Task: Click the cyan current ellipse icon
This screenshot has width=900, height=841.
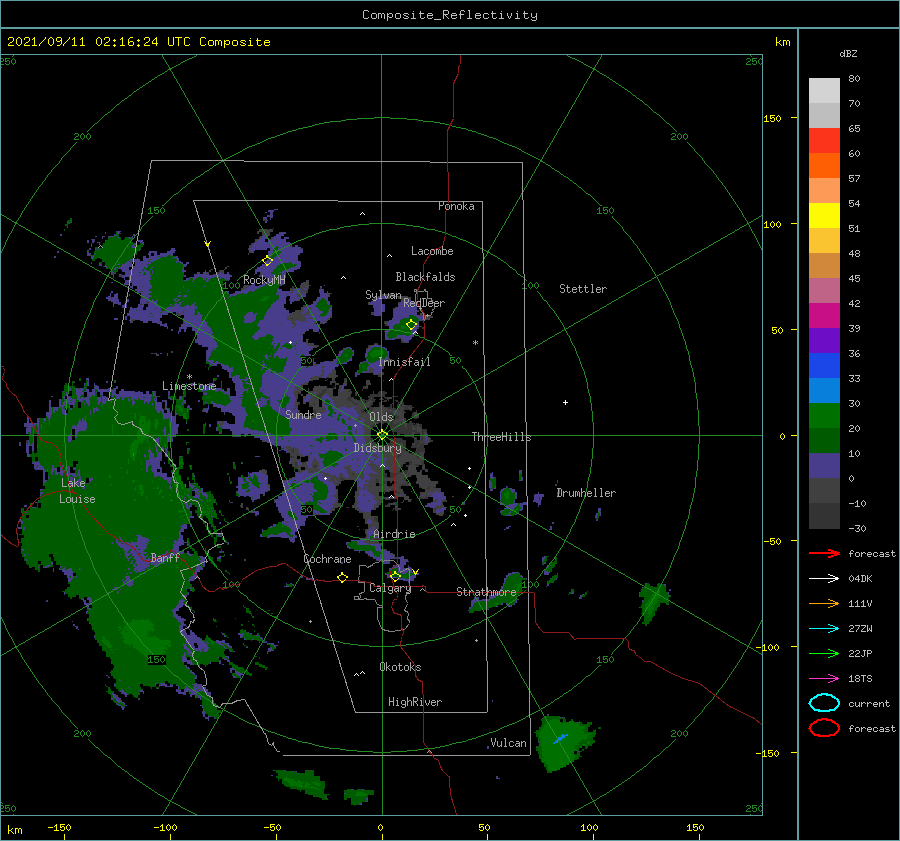Action: [824, 703]
